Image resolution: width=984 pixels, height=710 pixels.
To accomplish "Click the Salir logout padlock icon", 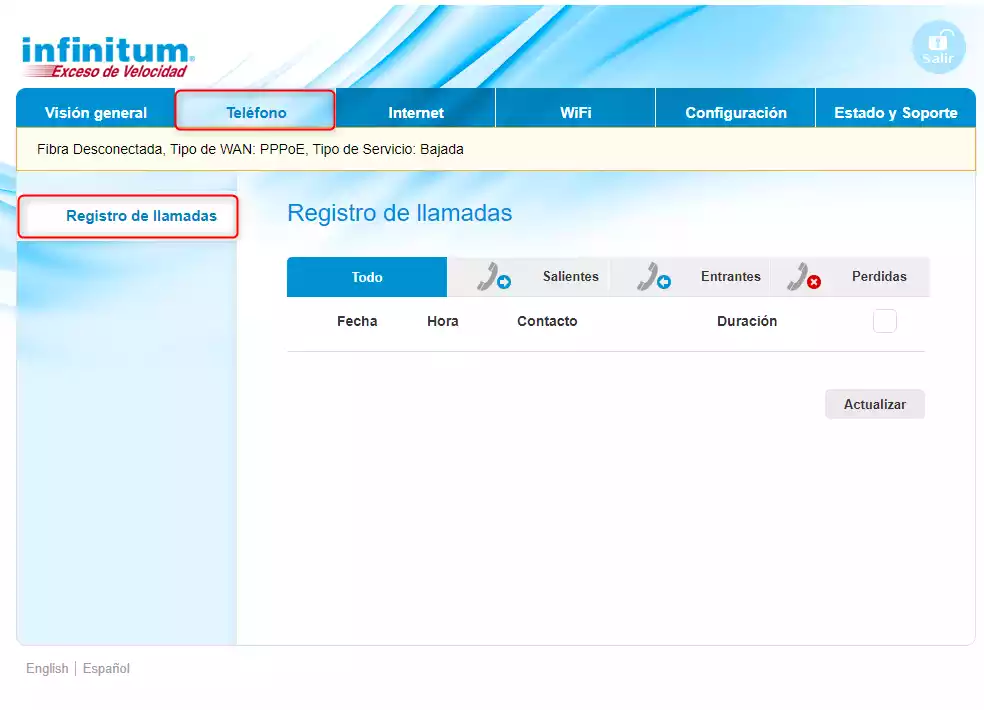I will (x=938, y=46).
